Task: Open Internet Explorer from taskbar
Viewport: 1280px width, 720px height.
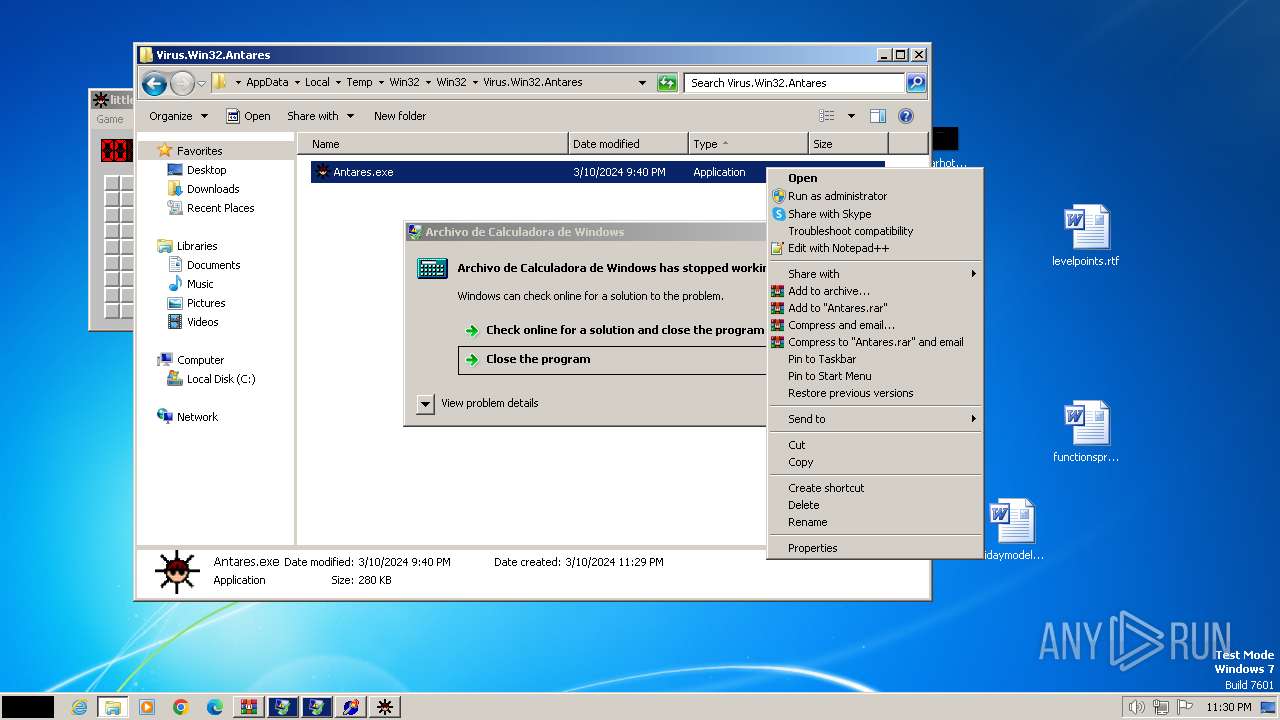Action: [79, 707]
